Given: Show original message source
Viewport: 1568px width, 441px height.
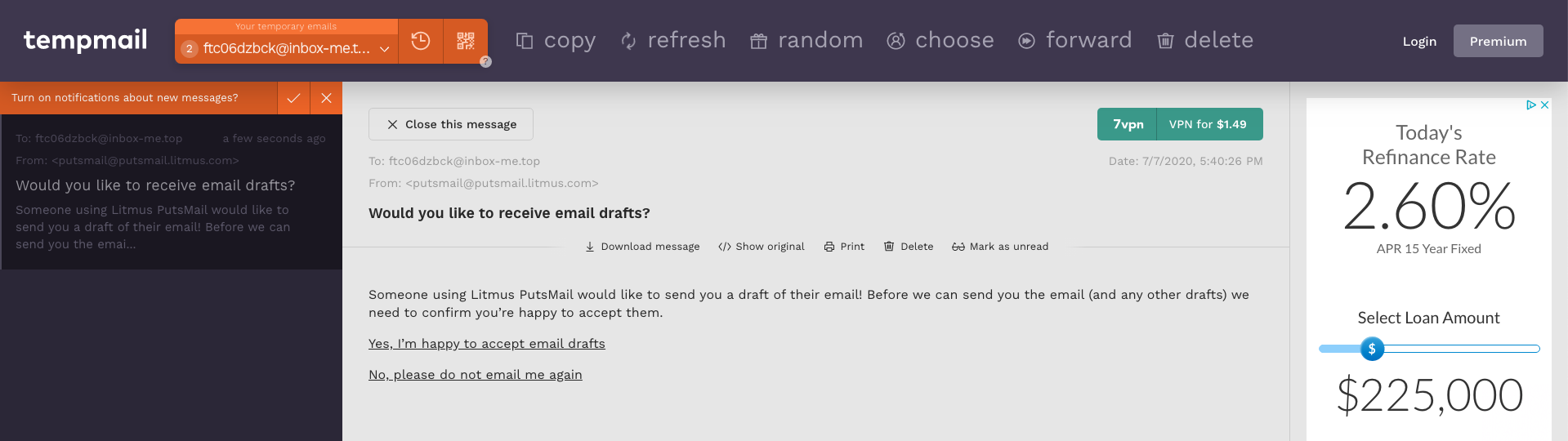Looking at the screenshot, I should click(762, 247).
